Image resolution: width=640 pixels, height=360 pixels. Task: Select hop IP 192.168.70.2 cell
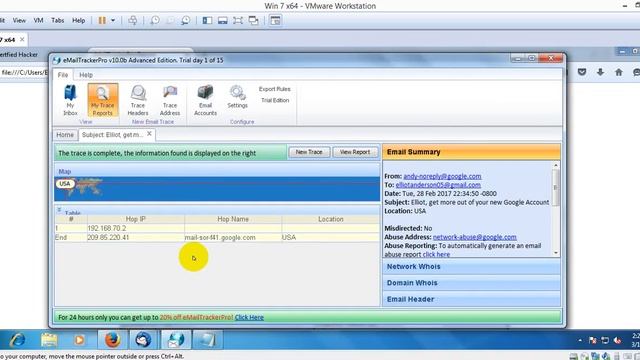click(136, 228)
